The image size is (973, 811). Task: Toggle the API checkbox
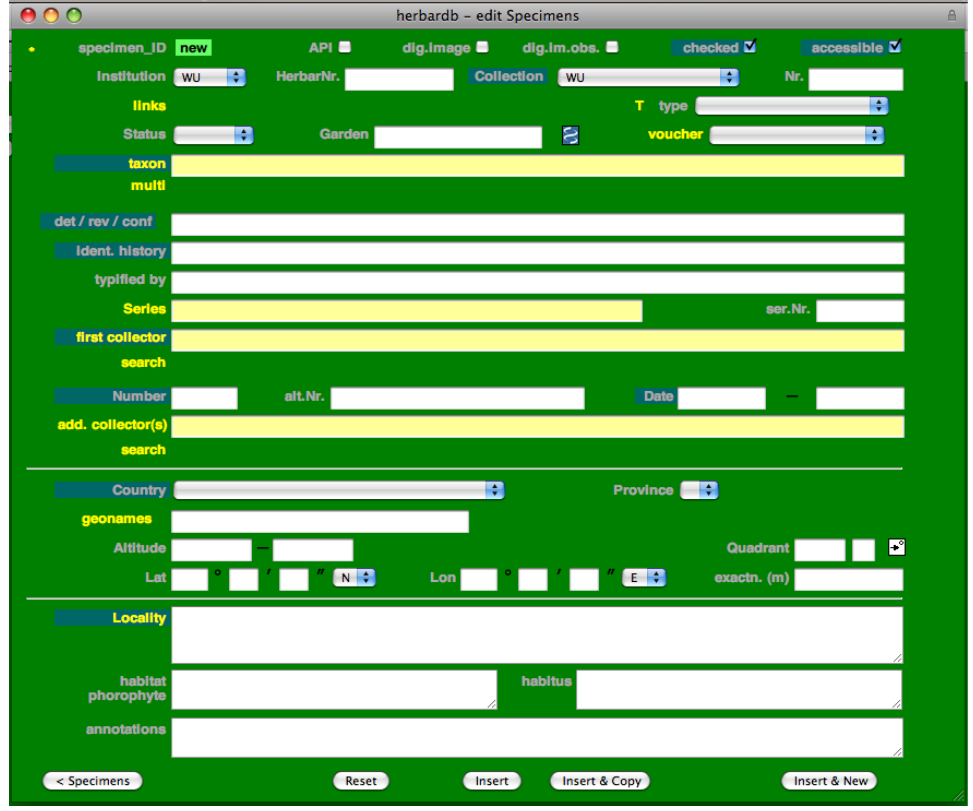(345, 47)
